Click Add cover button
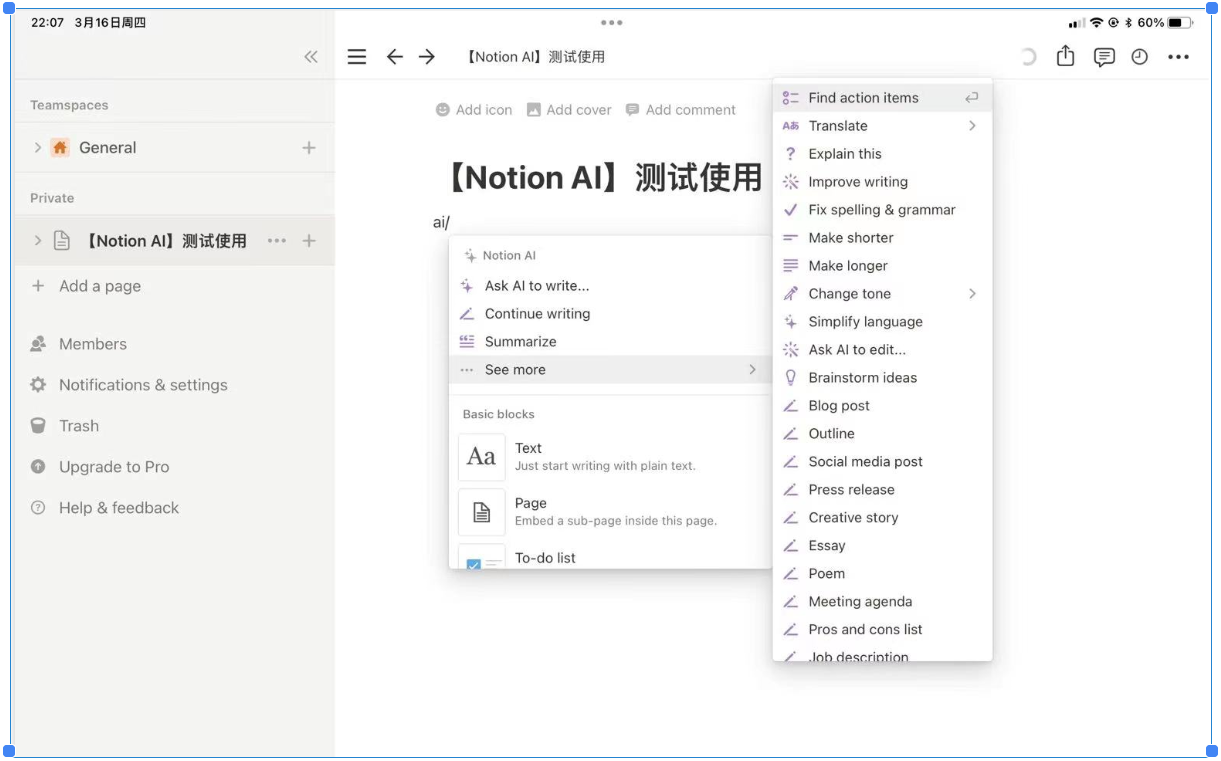Screen dimensions: 1221x761 [569, 110]
